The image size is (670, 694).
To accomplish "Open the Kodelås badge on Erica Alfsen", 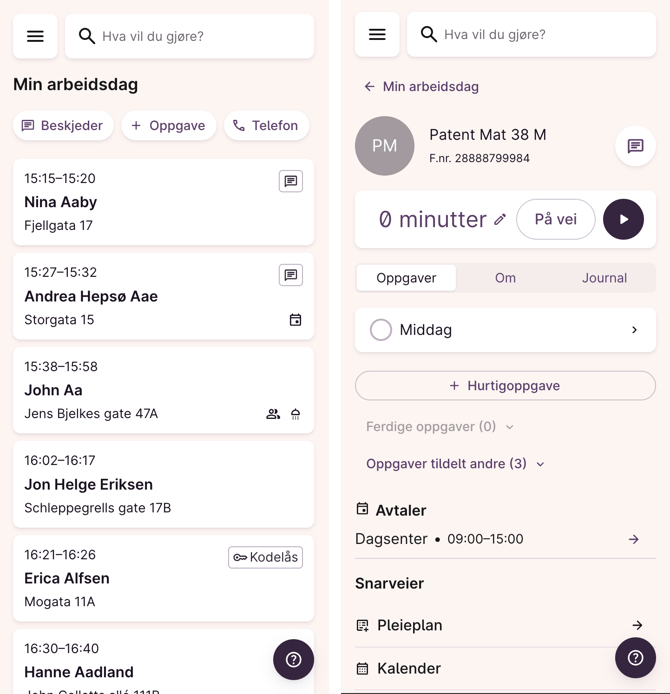I will click(x=265, y=557).
